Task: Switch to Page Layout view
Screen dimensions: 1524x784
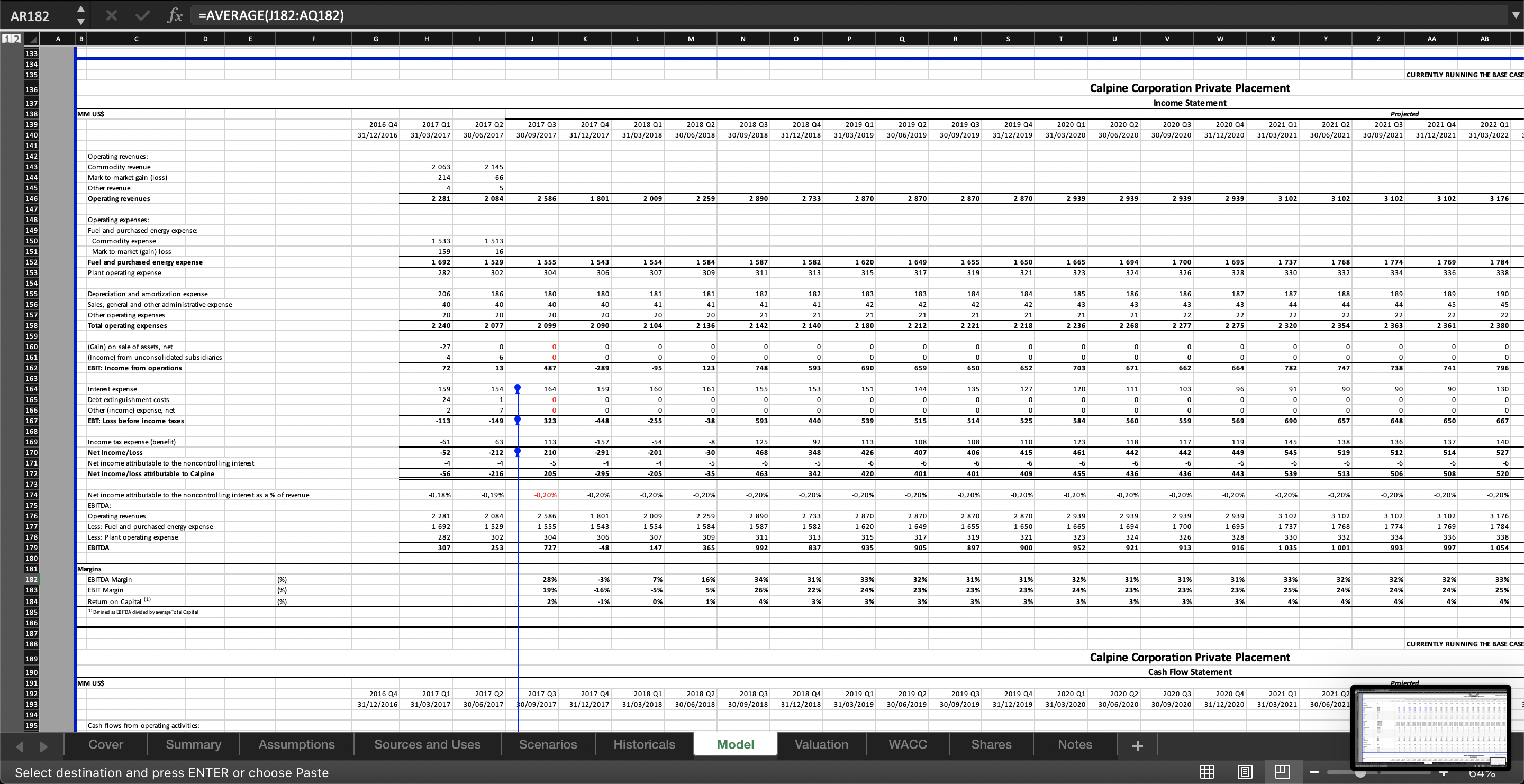Action: (x=1245, y=772)
